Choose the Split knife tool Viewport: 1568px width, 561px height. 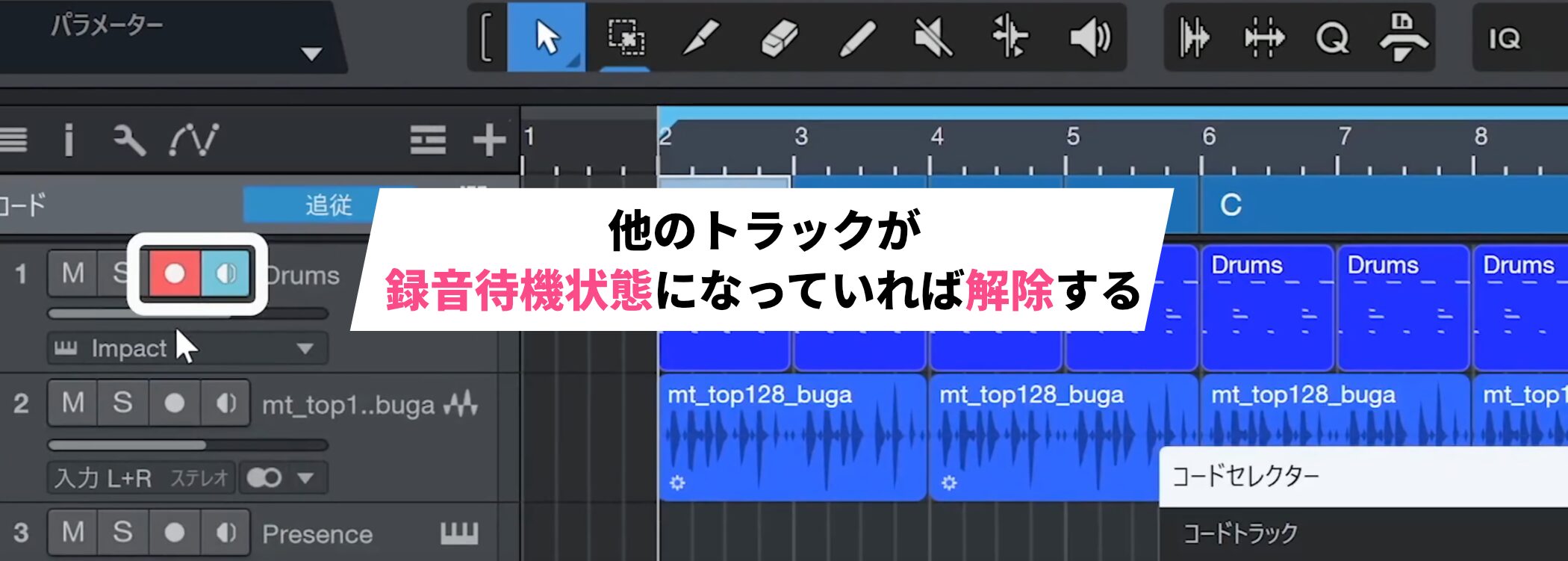(700, 37)
